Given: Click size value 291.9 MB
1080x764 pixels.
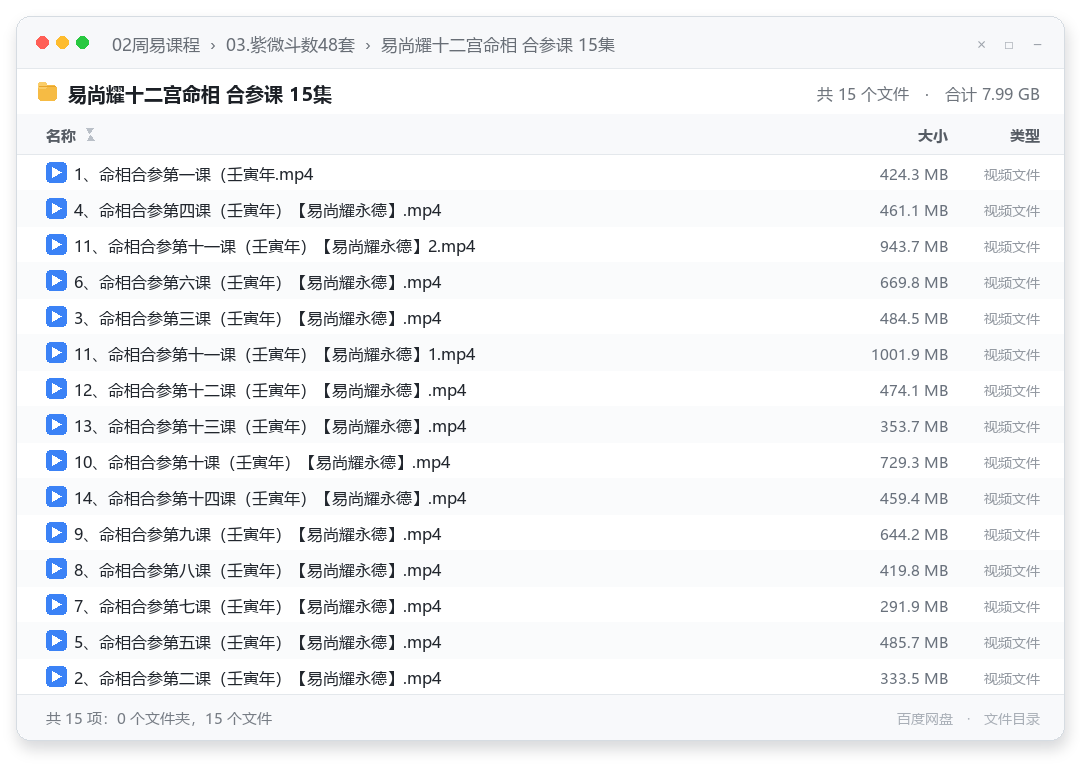Looking at the screenshot, I should click(913, 606).
